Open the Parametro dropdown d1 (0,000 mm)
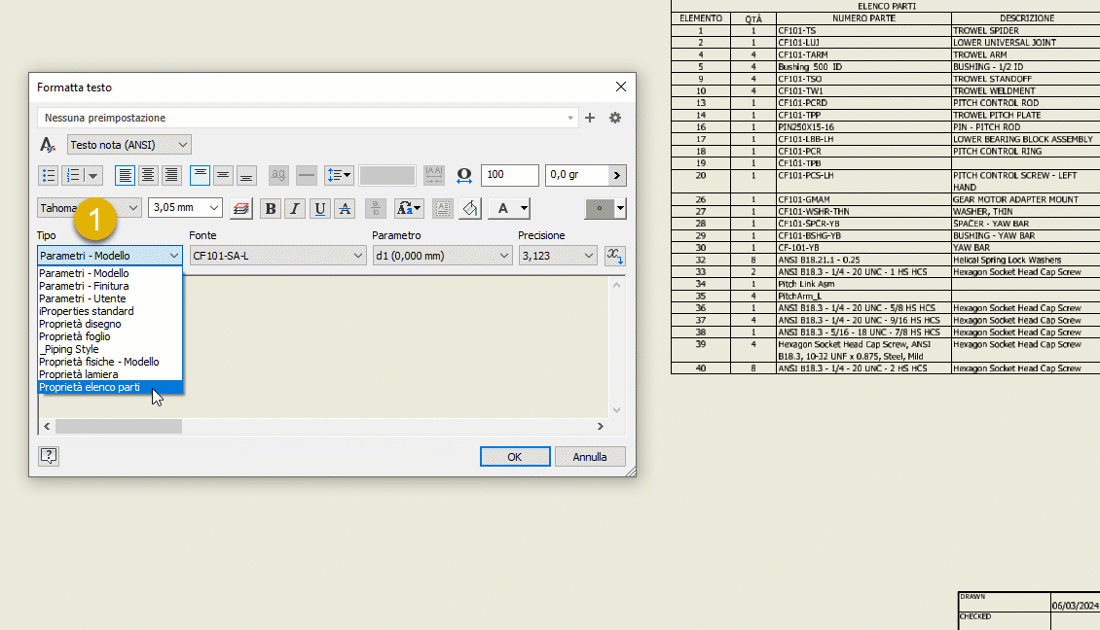Image resolution: width=1100 pixels, height=630 pixels. [442, 256]
